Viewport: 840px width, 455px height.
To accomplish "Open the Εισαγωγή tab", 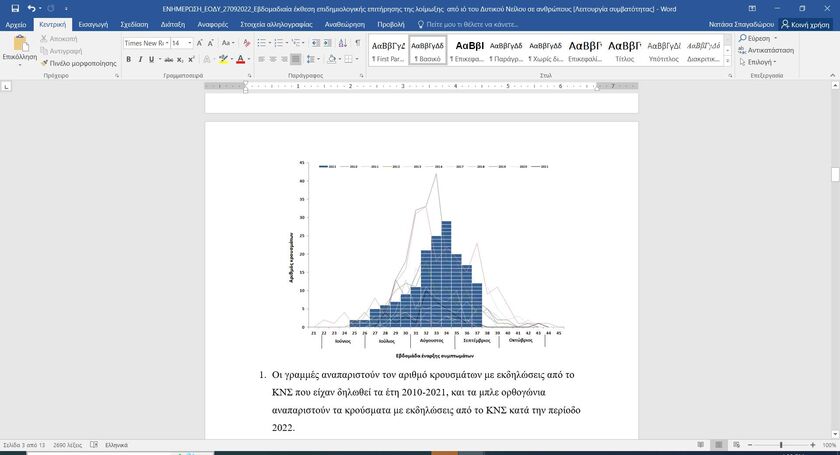I will coord(93,23).
